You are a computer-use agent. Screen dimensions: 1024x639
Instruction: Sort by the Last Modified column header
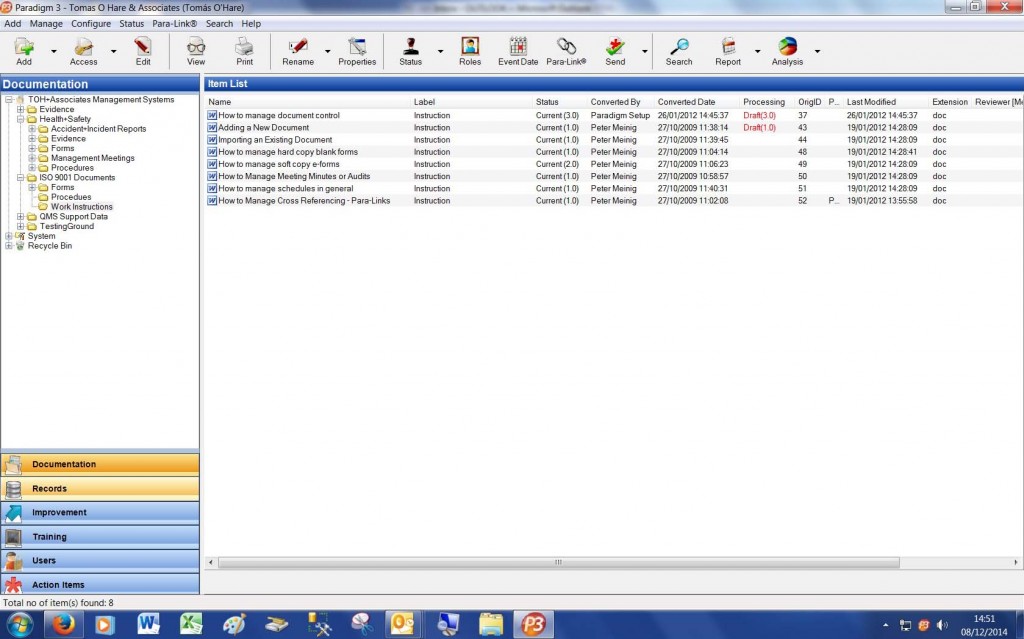871,102
